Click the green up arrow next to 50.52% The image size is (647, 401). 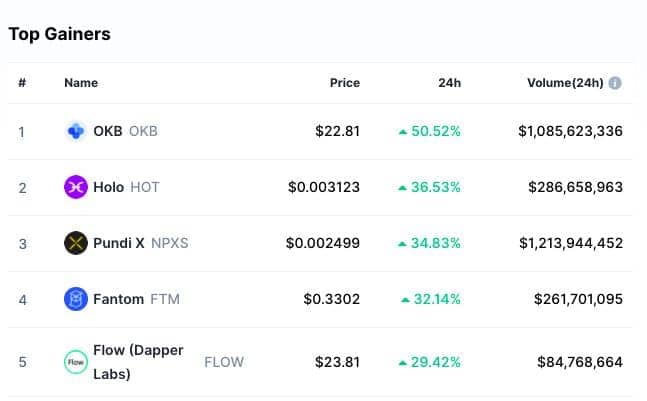tap(403, 132)
